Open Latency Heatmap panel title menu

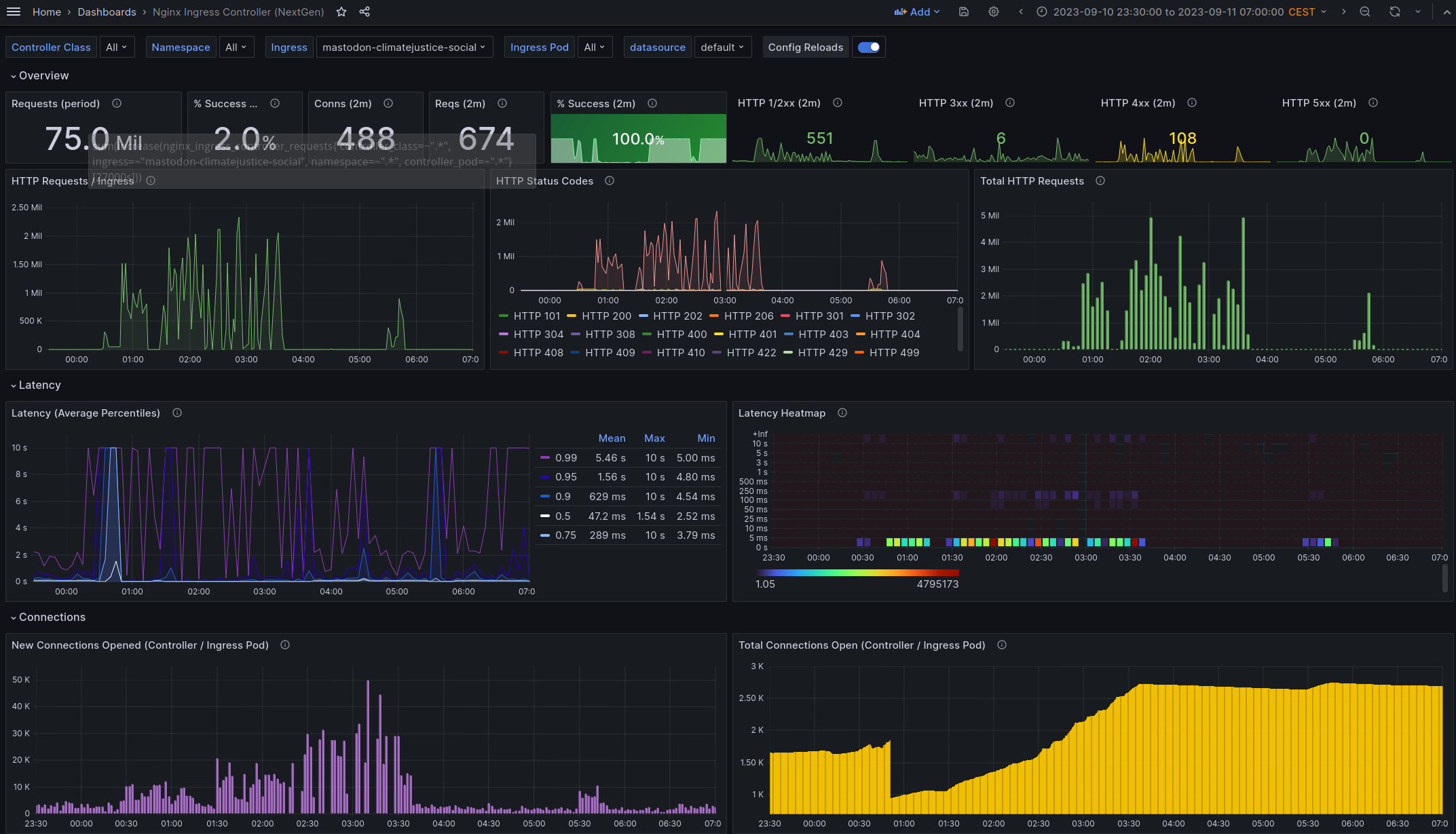782,413
